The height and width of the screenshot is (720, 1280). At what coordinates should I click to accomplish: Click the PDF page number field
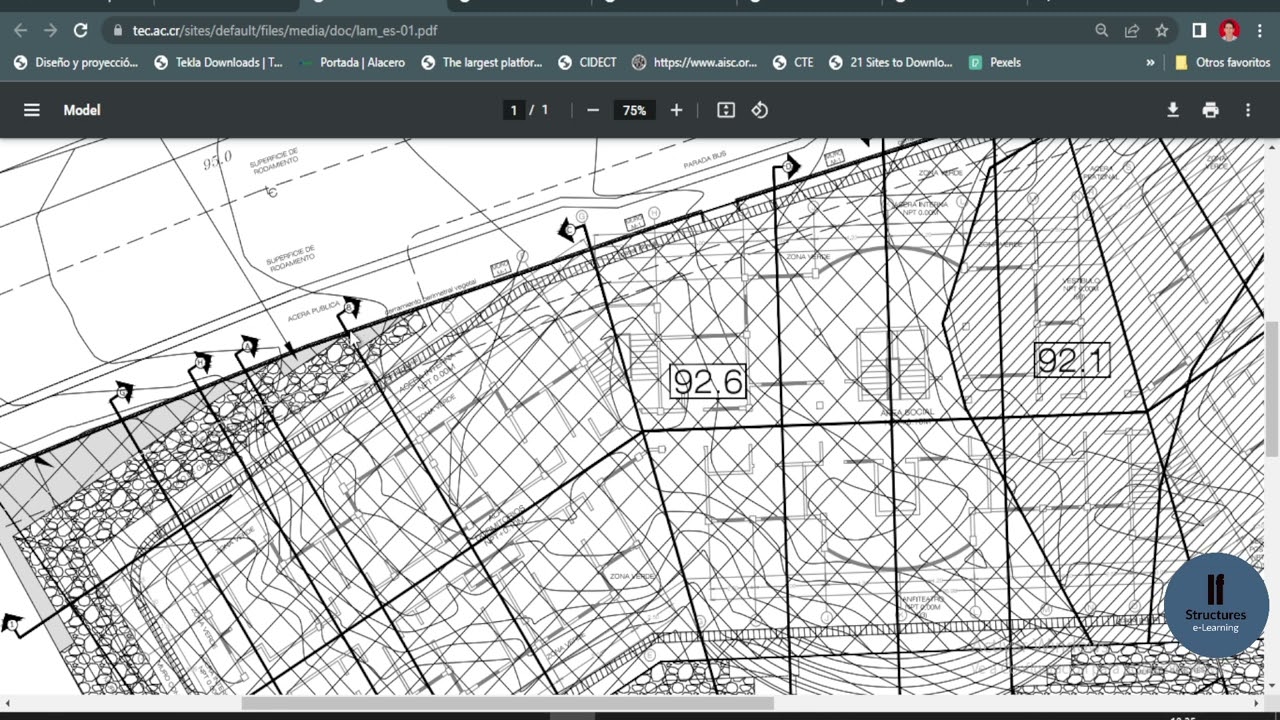pos(514,110)
